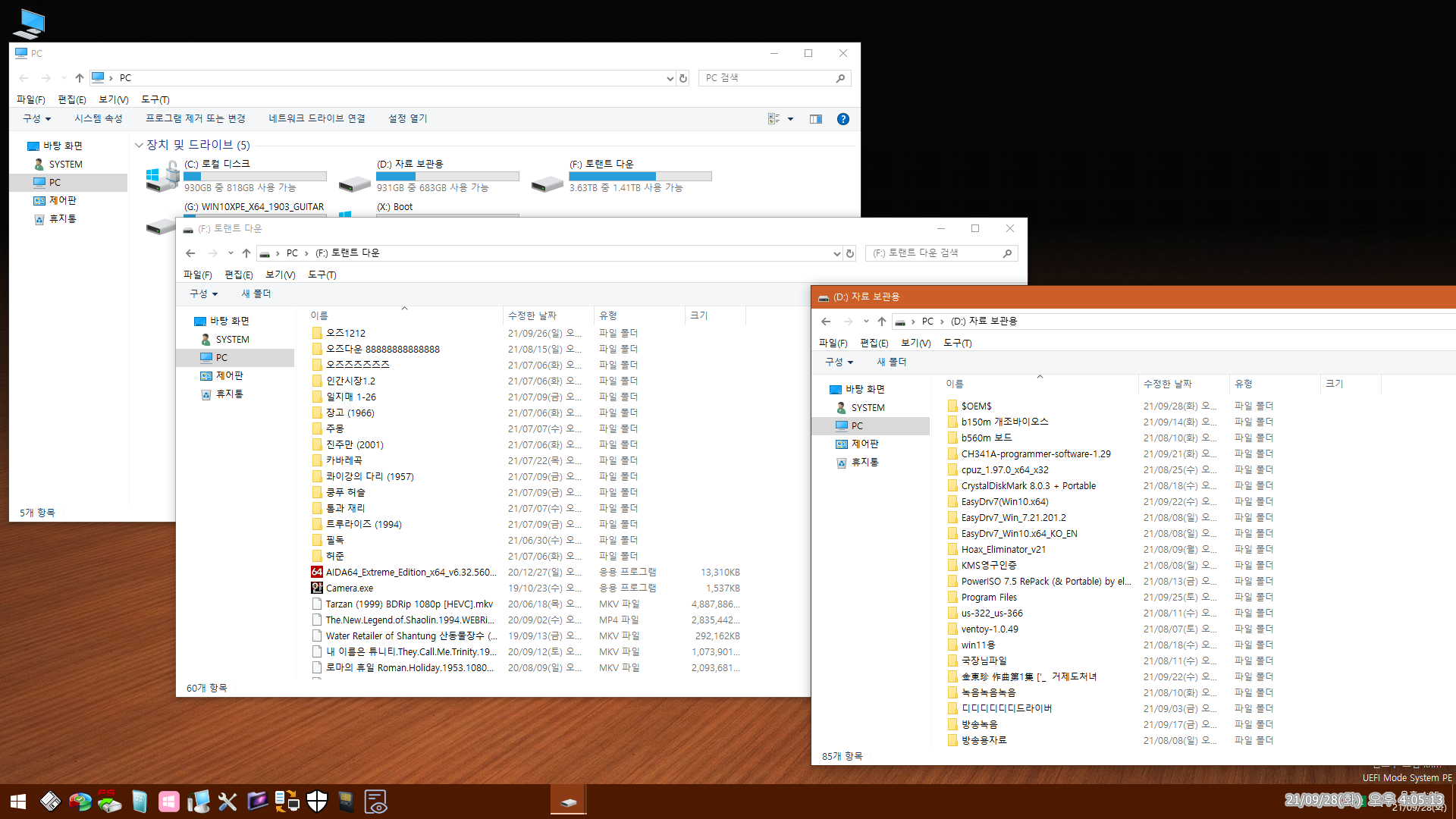Open 도구(T) menu in D: 자료 보관용 window
Image resolution: width=1456 pixels, height=819 pixels.
coord(957,343)
